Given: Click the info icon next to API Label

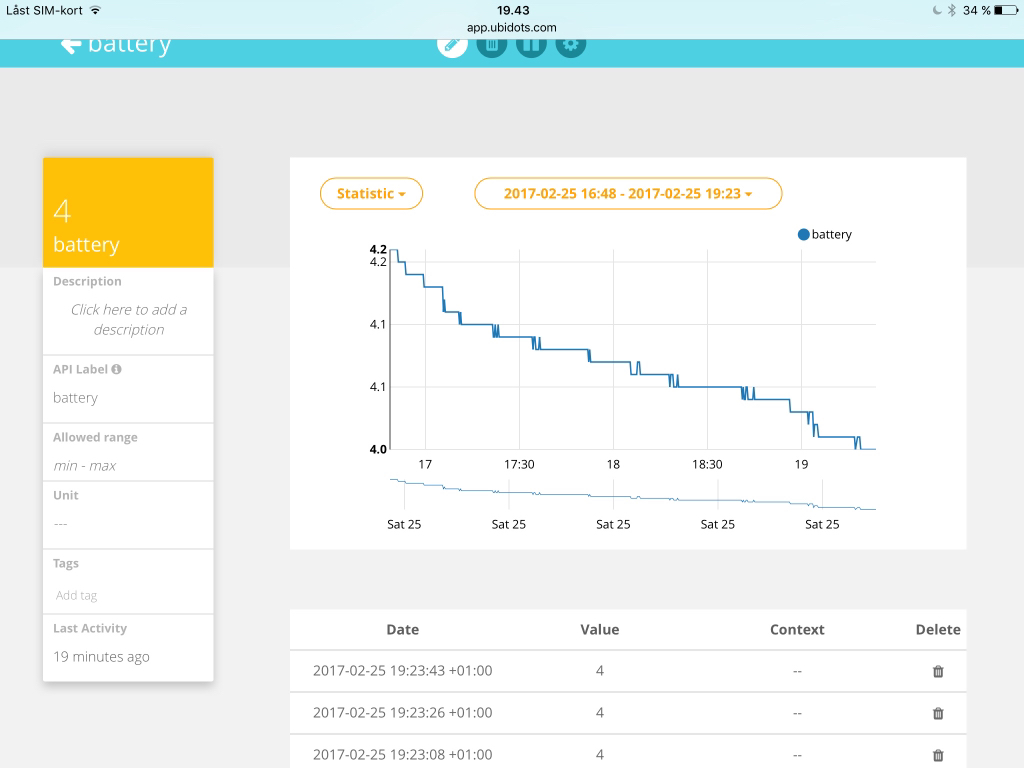Looking at the screenshot, I should [x=117, y=369].
